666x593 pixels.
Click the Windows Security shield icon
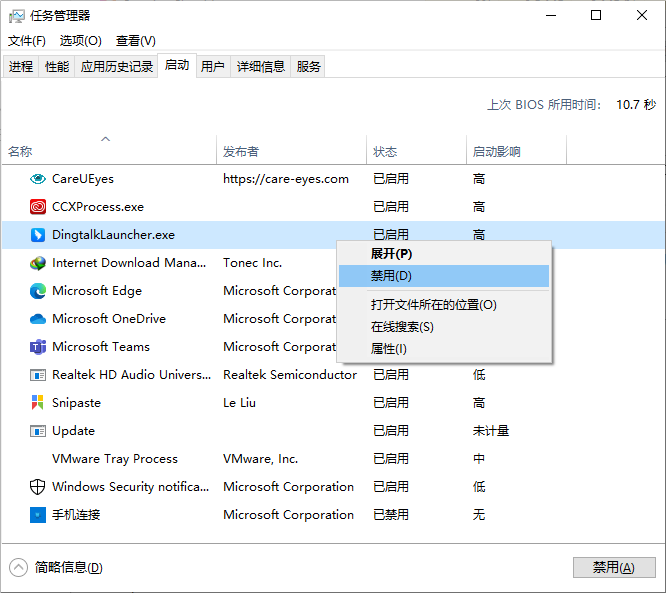coord(38,487)
